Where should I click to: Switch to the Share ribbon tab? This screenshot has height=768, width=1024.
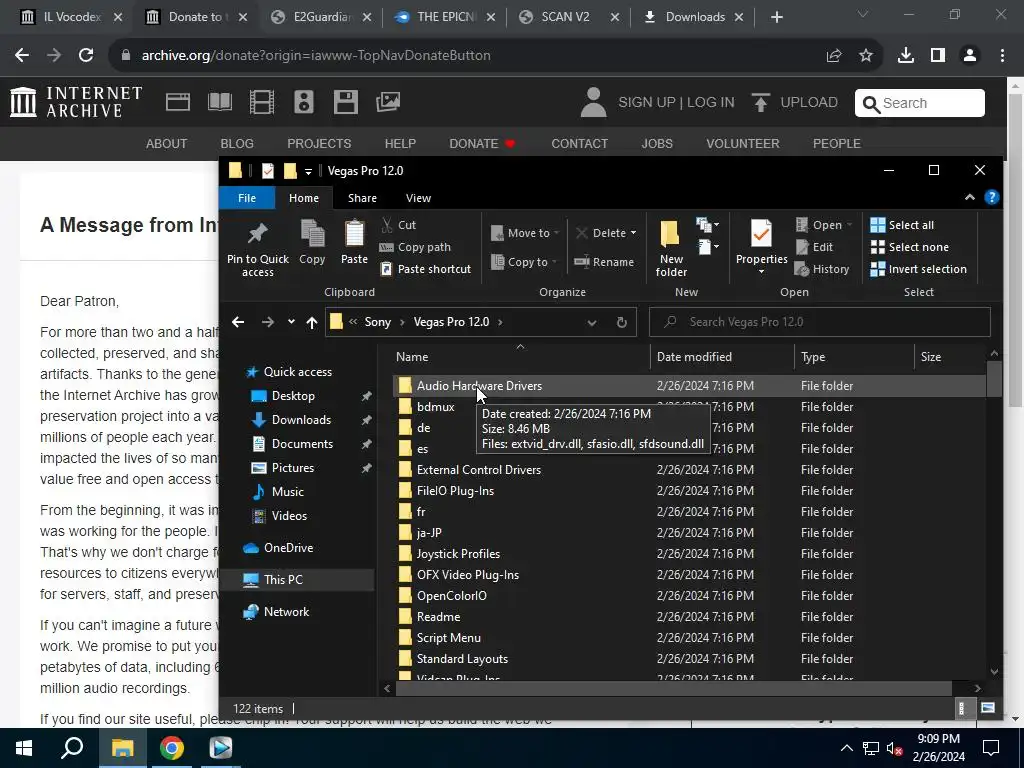pyautogui.click(x=362, y=198)
